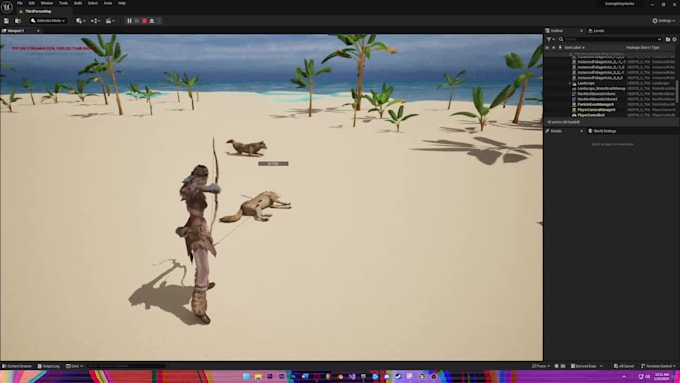Close the Outliner tab

582,31
